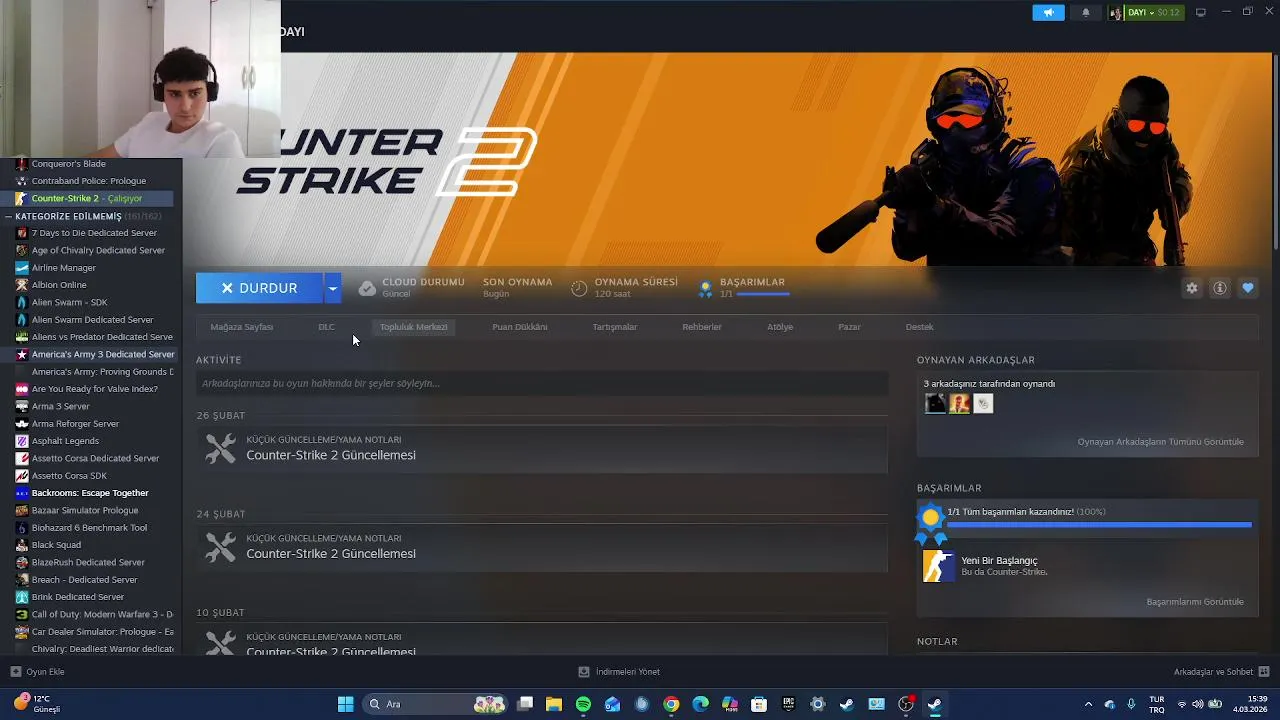Click wrench icon of 24 Şubat update

click(221, 547)
